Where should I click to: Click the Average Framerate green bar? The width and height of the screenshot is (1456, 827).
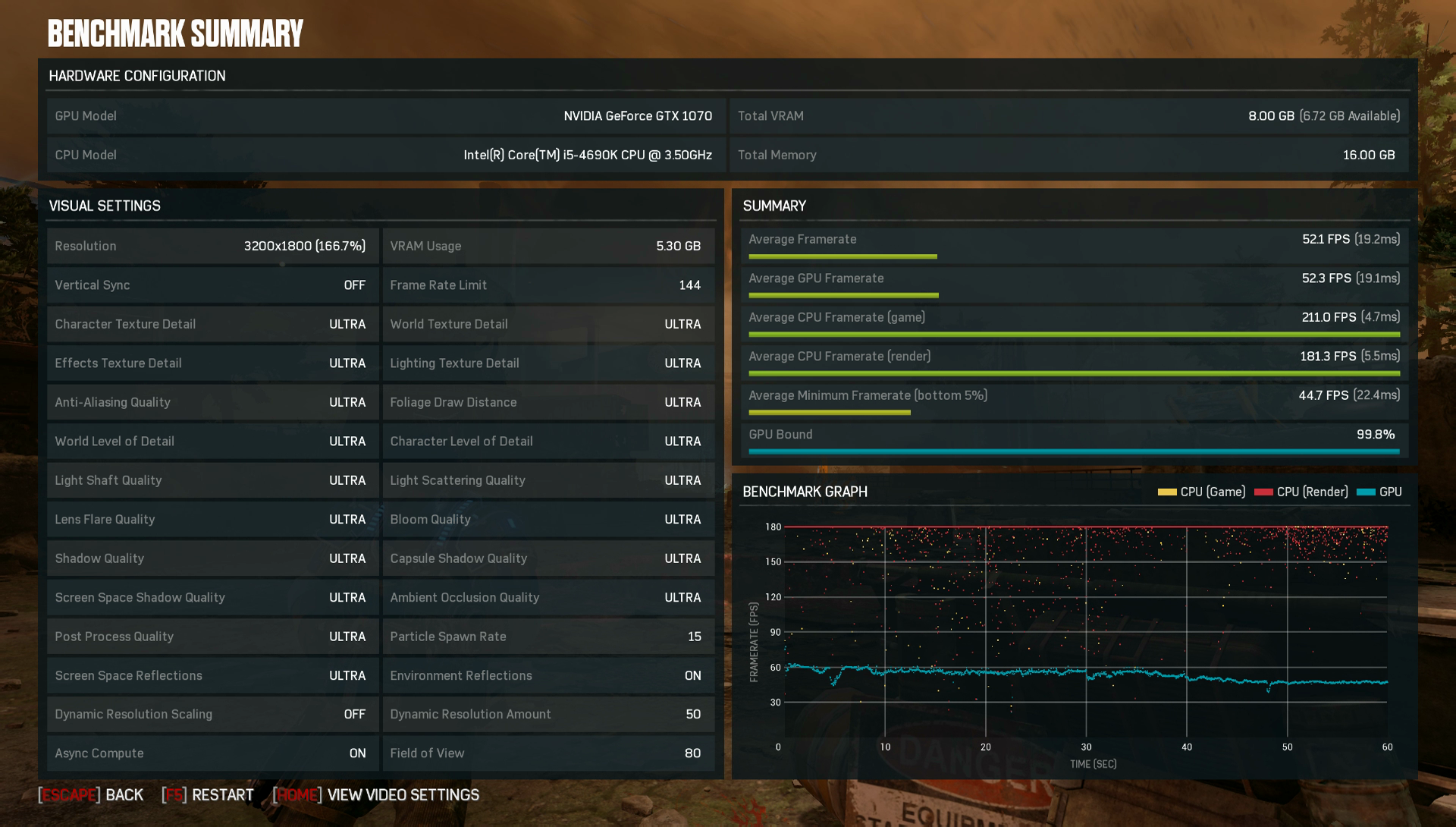click(843, 256)
